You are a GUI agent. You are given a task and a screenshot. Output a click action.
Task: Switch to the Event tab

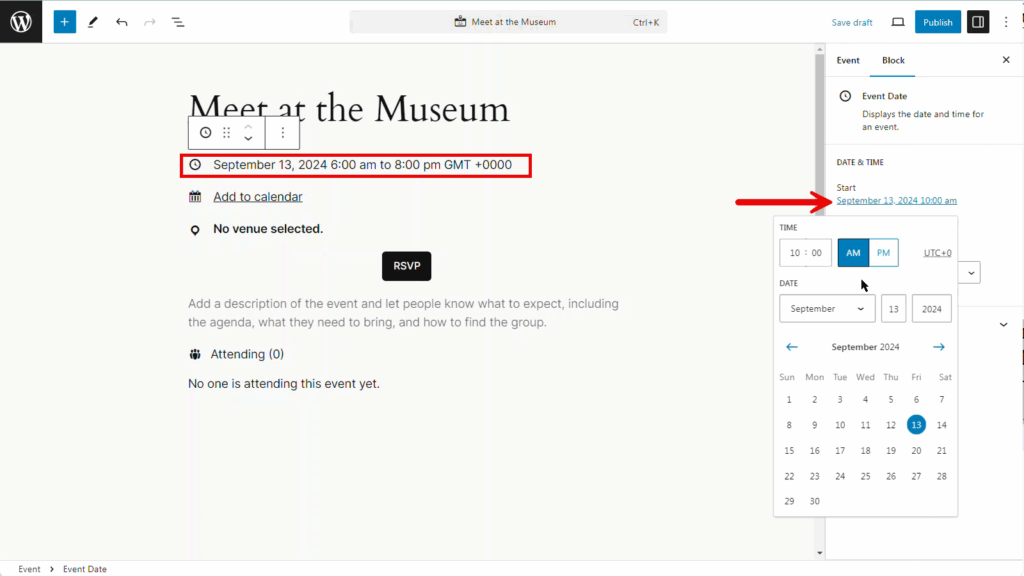[x=848, y=60]
